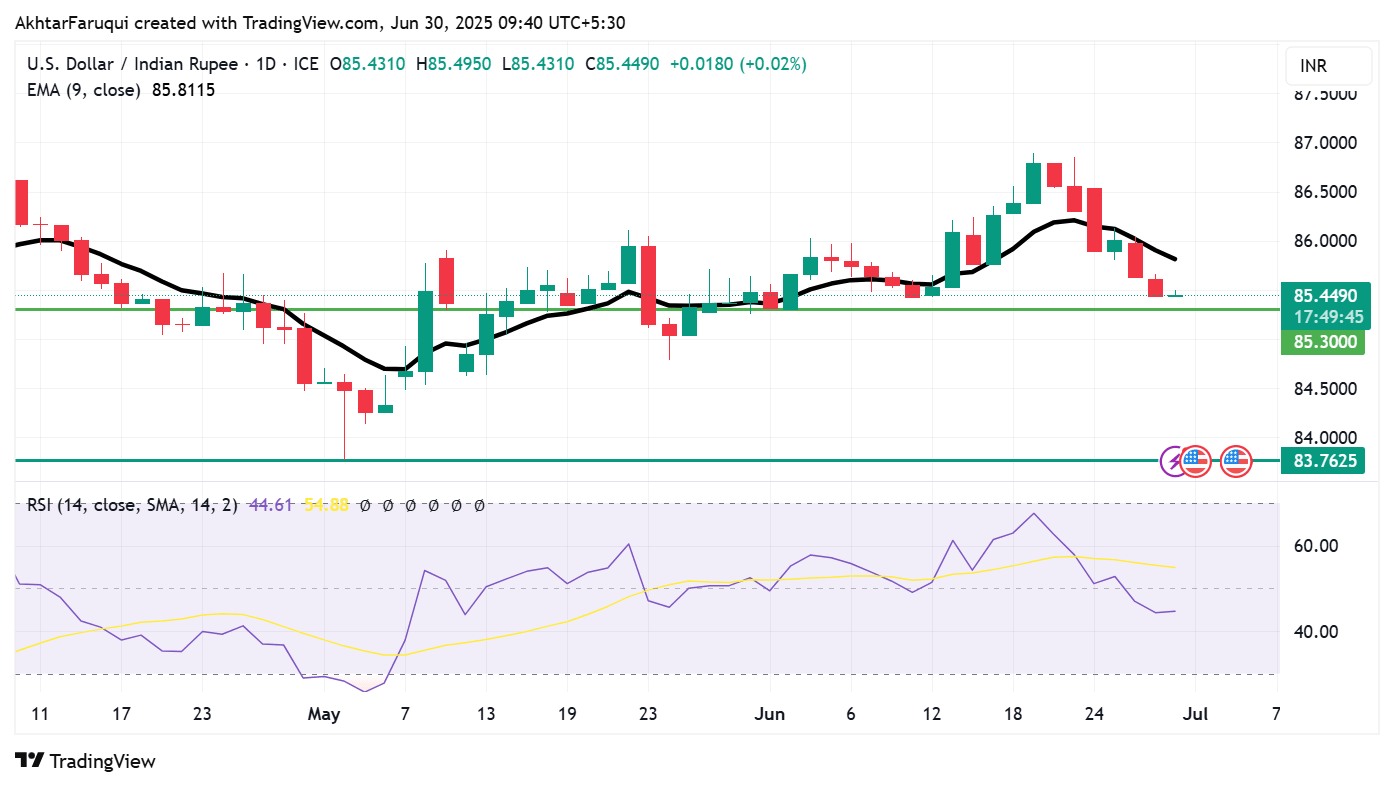The image size is (1394, 787).
Task: Click the US flag icon overlapping the lightning bolt
Action: point(1195,461)
